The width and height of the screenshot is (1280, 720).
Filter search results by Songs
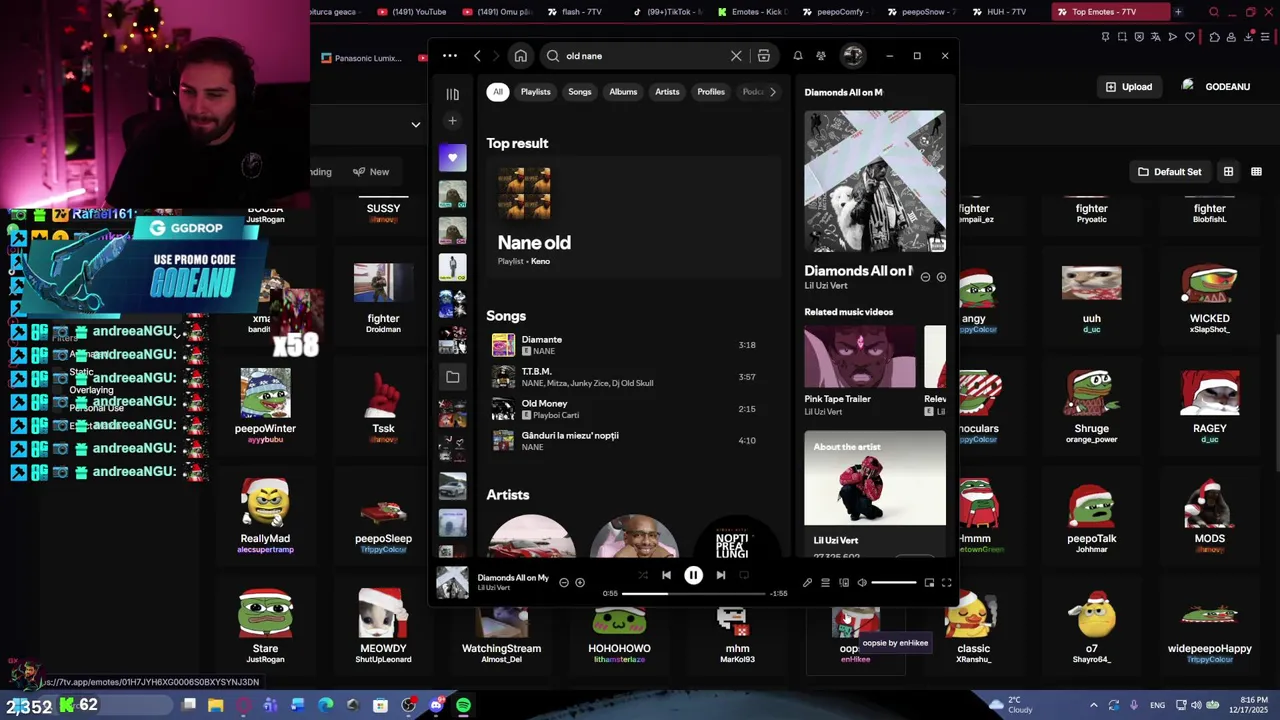[580, 92]
